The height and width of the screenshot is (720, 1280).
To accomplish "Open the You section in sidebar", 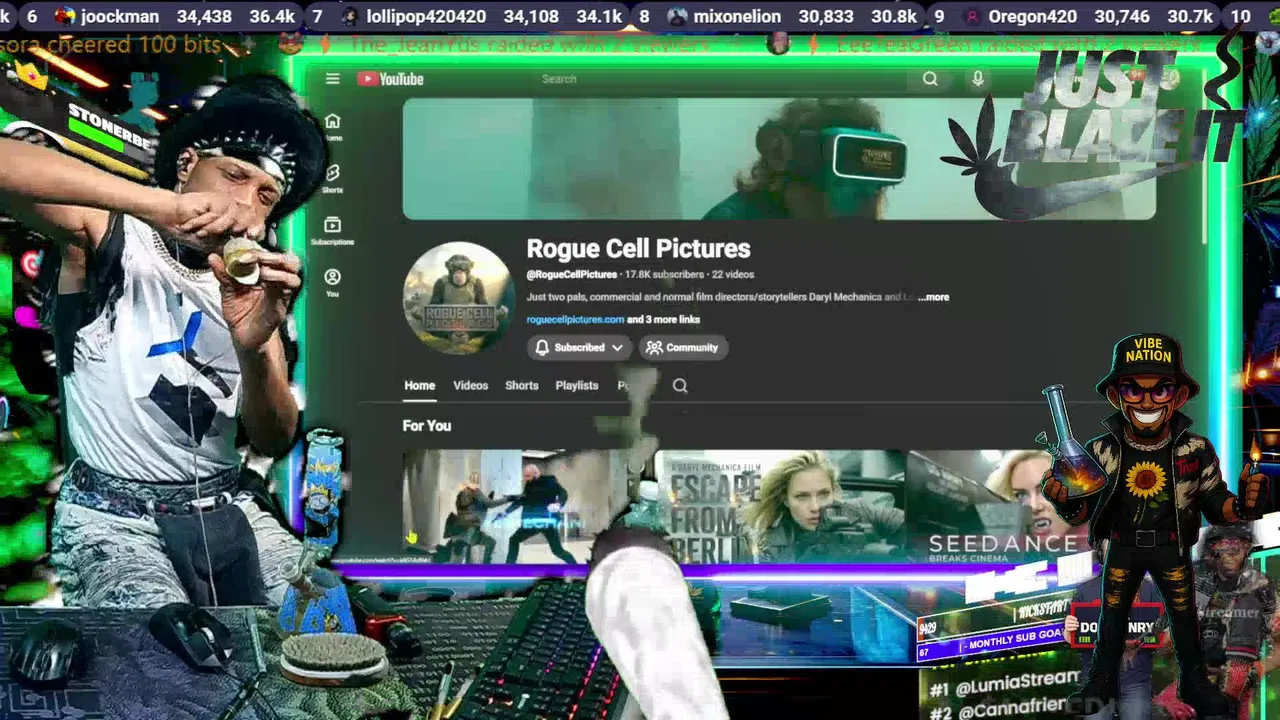I will pyautogui.click(x=332, y=283).
